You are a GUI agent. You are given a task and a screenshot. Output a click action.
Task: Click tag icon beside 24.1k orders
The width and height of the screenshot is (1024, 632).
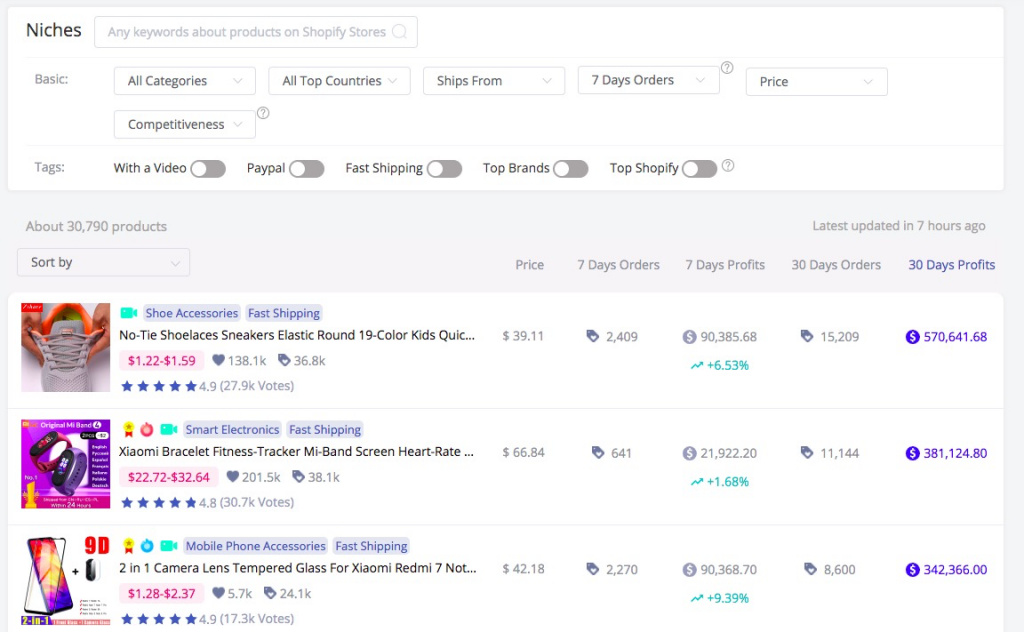(x=270, y=593)
